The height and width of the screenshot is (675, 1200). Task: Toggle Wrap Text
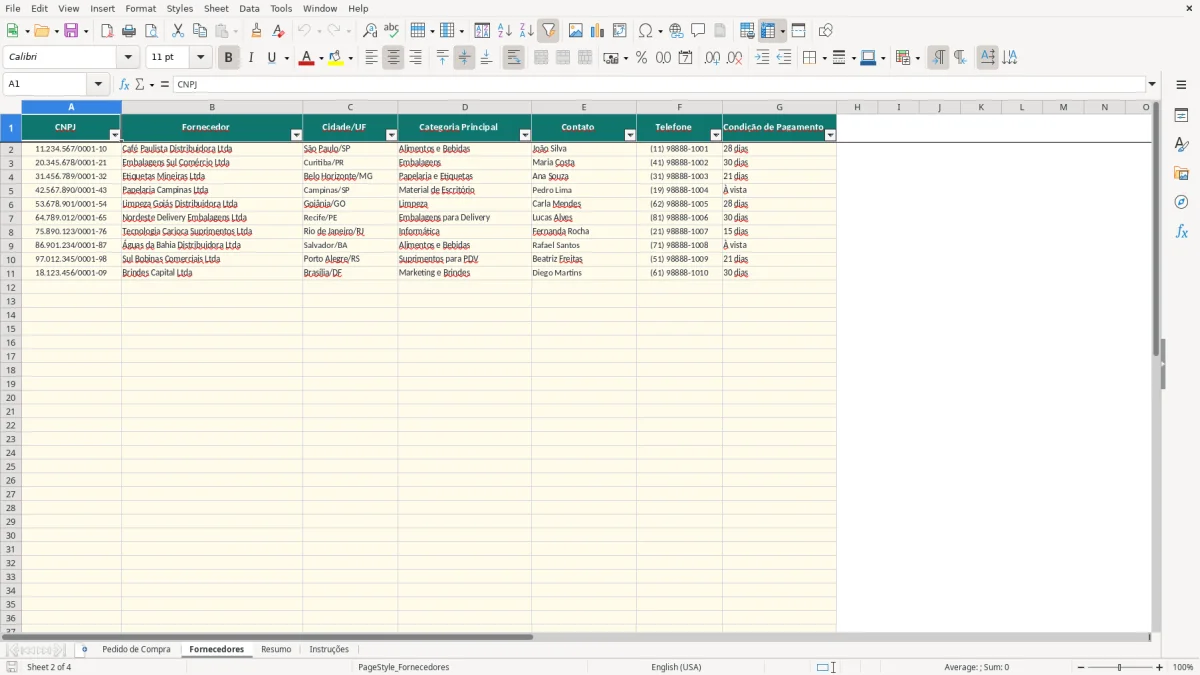tap(513, 58)
